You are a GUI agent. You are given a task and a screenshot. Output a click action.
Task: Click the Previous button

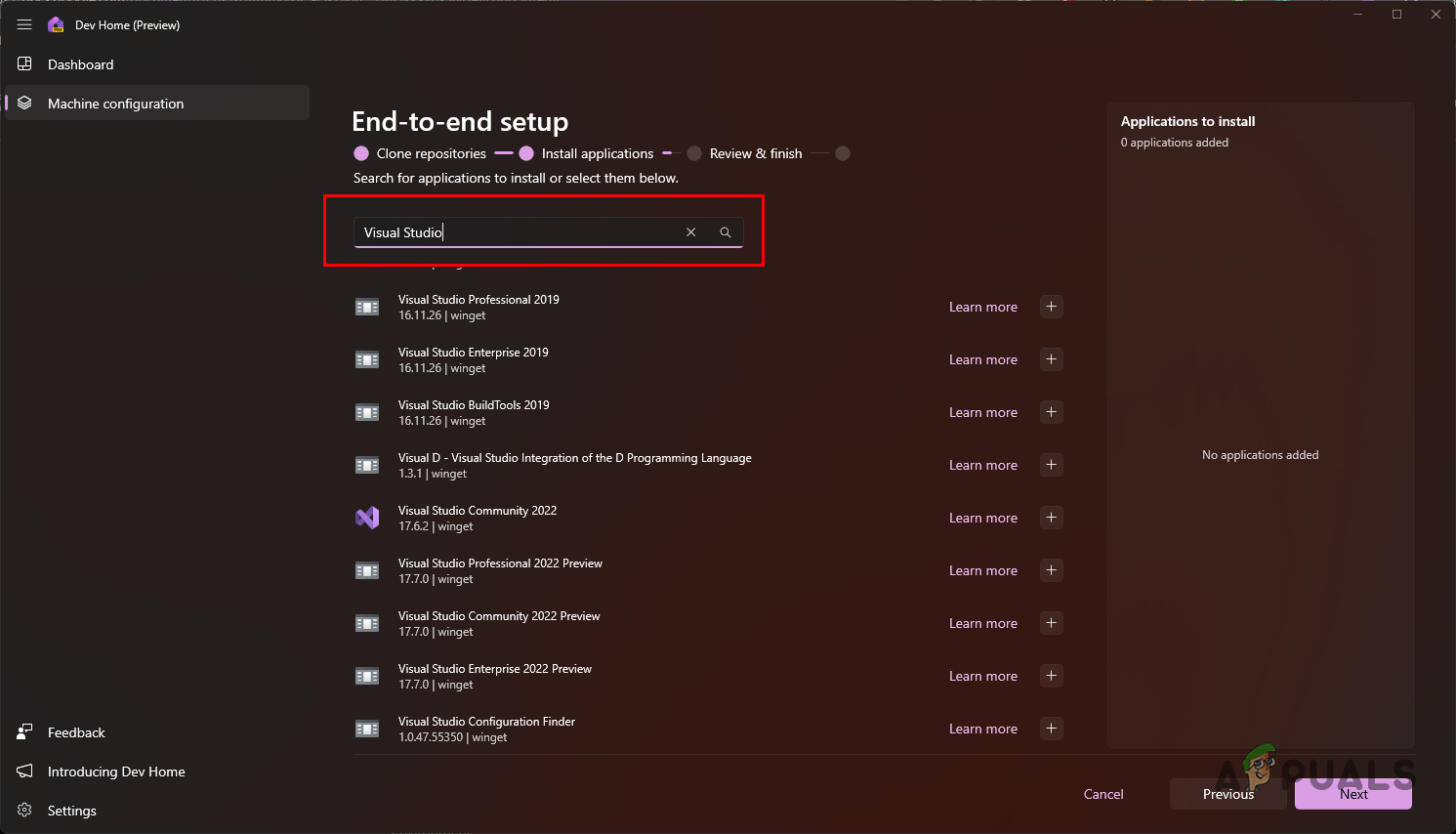pos(1227,794)
